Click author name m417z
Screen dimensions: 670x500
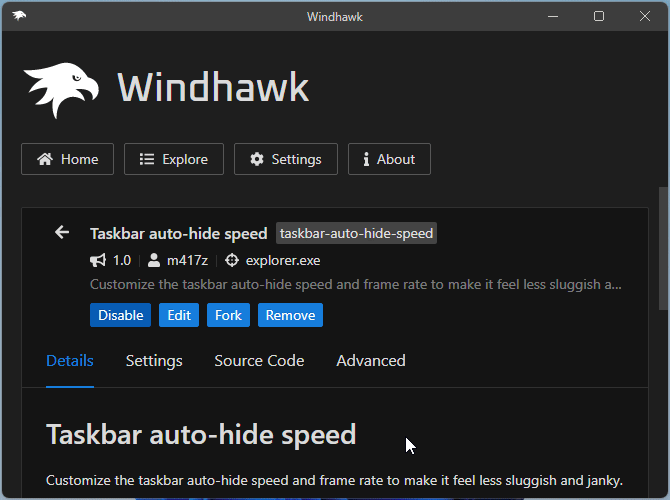pos(188,260)
